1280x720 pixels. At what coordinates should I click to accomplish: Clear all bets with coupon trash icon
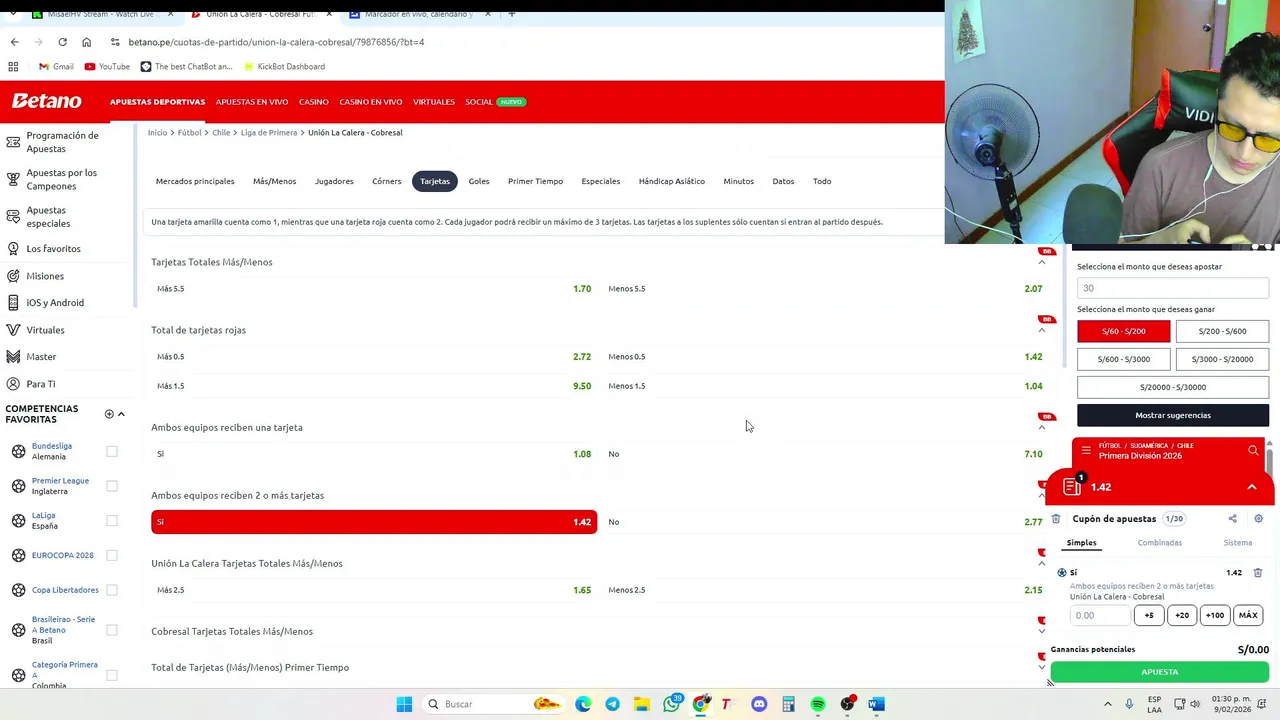click(1056, 519)
